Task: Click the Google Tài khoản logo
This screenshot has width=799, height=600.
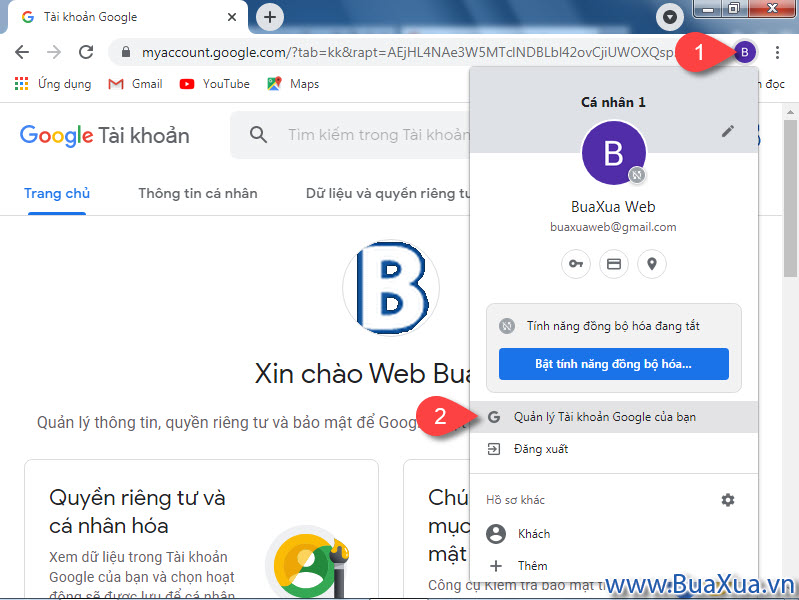Action: pos(104,136)
